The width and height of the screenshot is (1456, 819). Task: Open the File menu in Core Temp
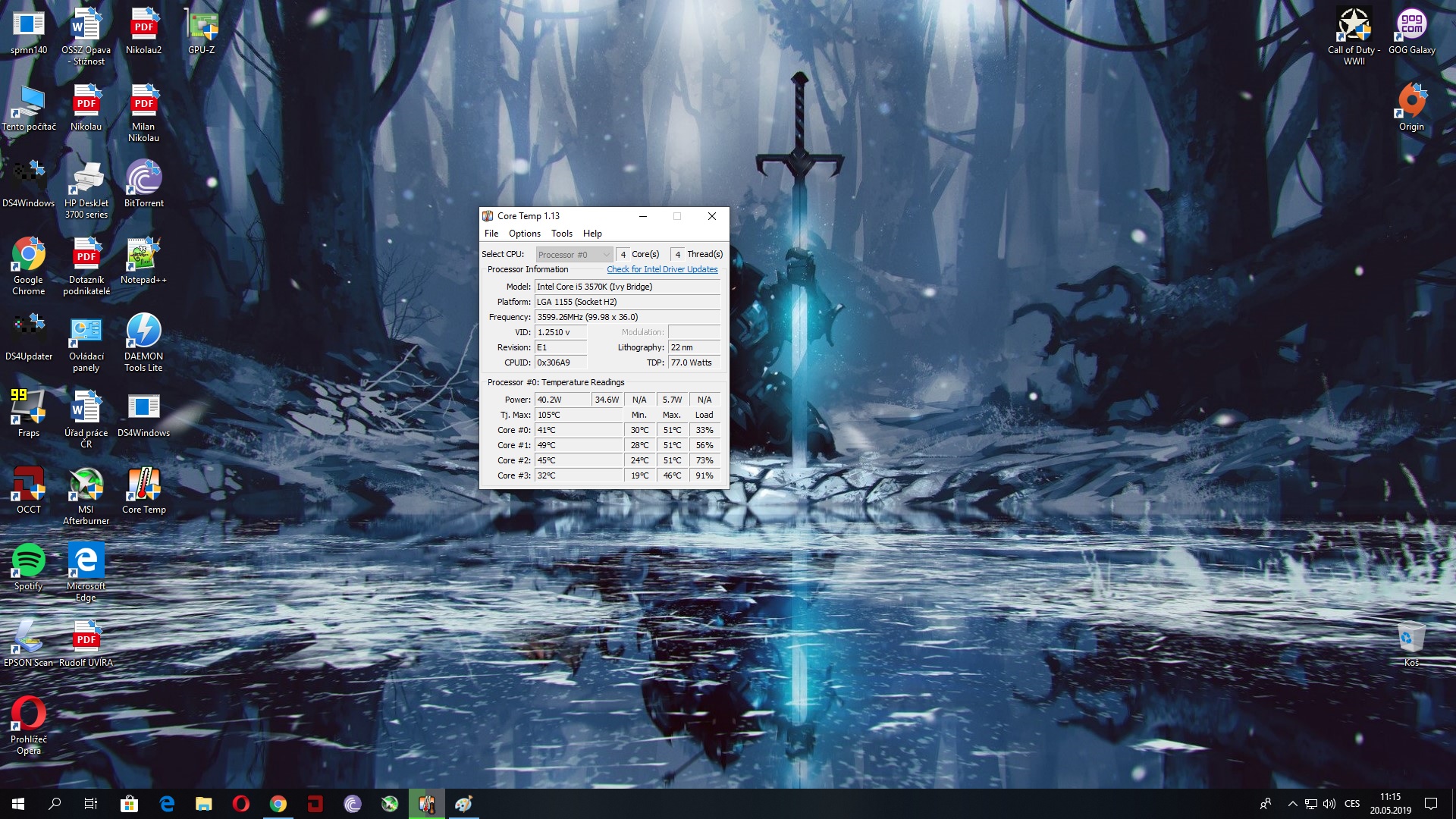(x=491, y=234)
